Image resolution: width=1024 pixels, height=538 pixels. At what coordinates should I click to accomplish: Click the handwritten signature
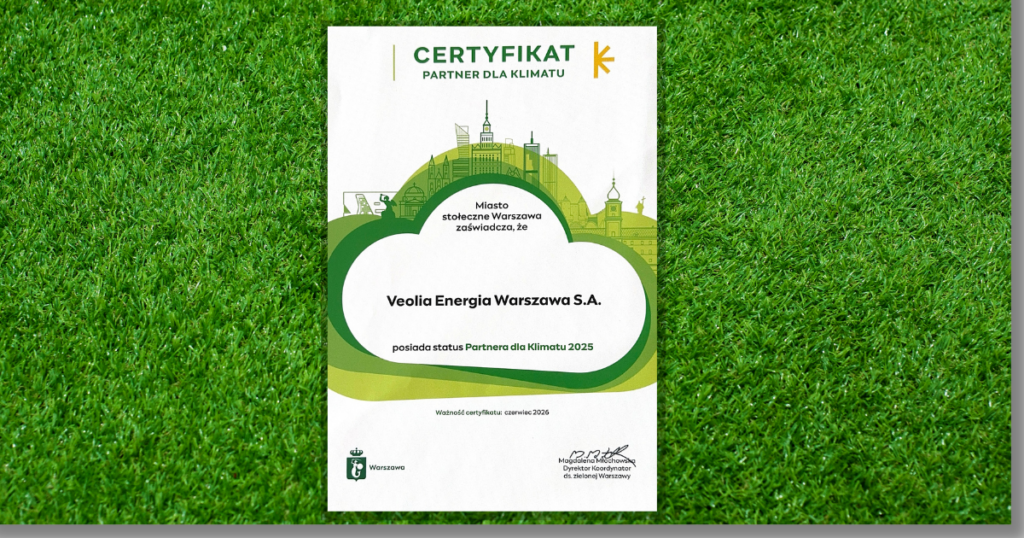click(x=601, y=453)
